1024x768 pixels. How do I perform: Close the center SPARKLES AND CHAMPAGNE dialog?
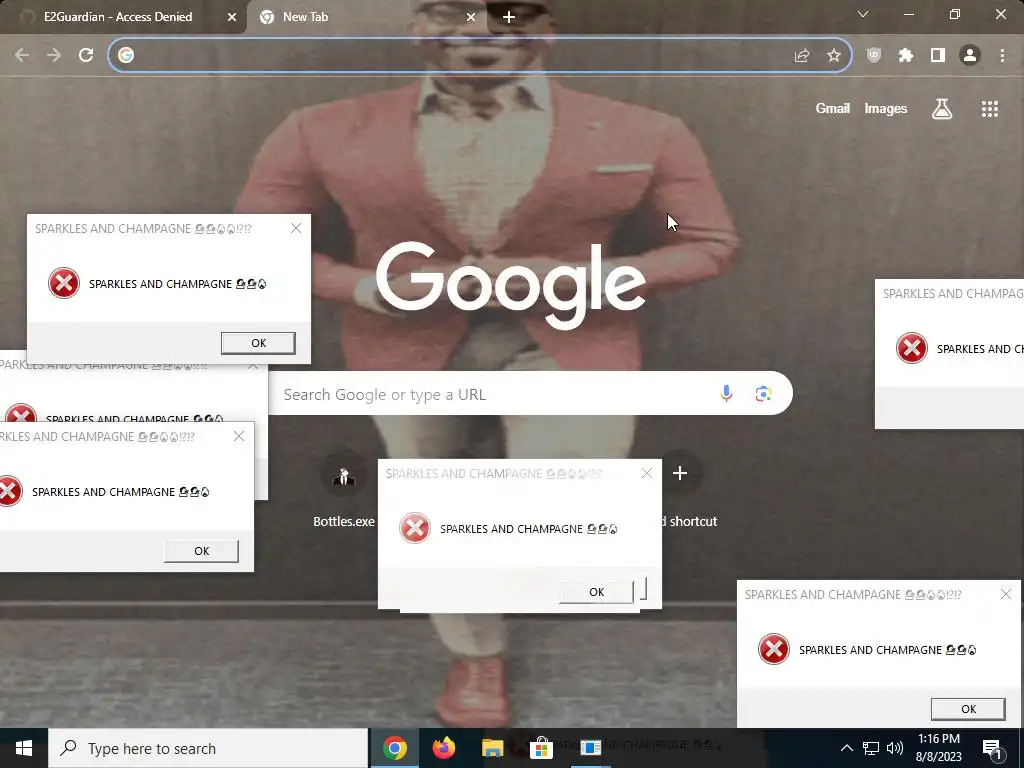coord(647,473)
